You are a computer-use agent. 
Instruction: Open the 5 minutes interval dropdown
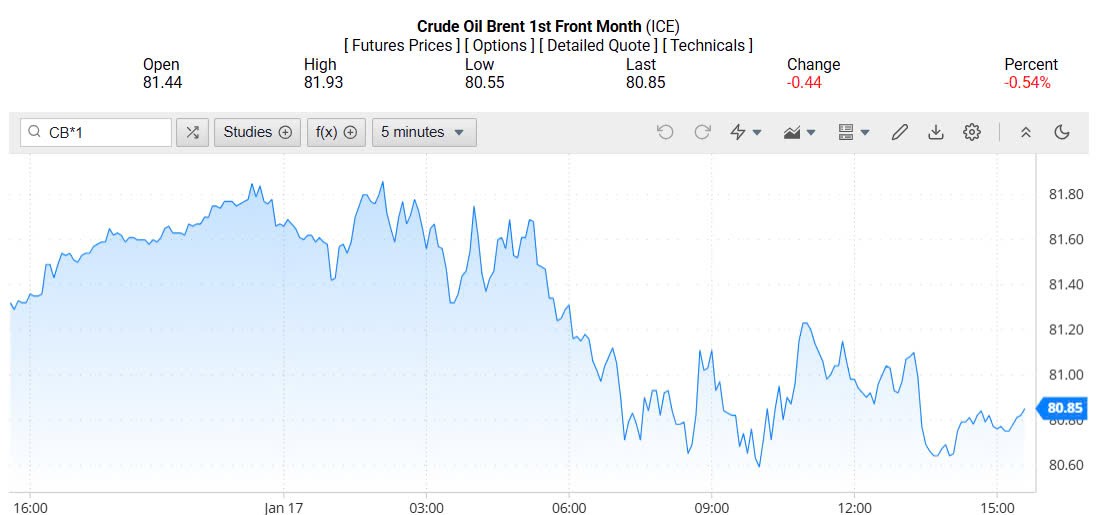(424, 132)
